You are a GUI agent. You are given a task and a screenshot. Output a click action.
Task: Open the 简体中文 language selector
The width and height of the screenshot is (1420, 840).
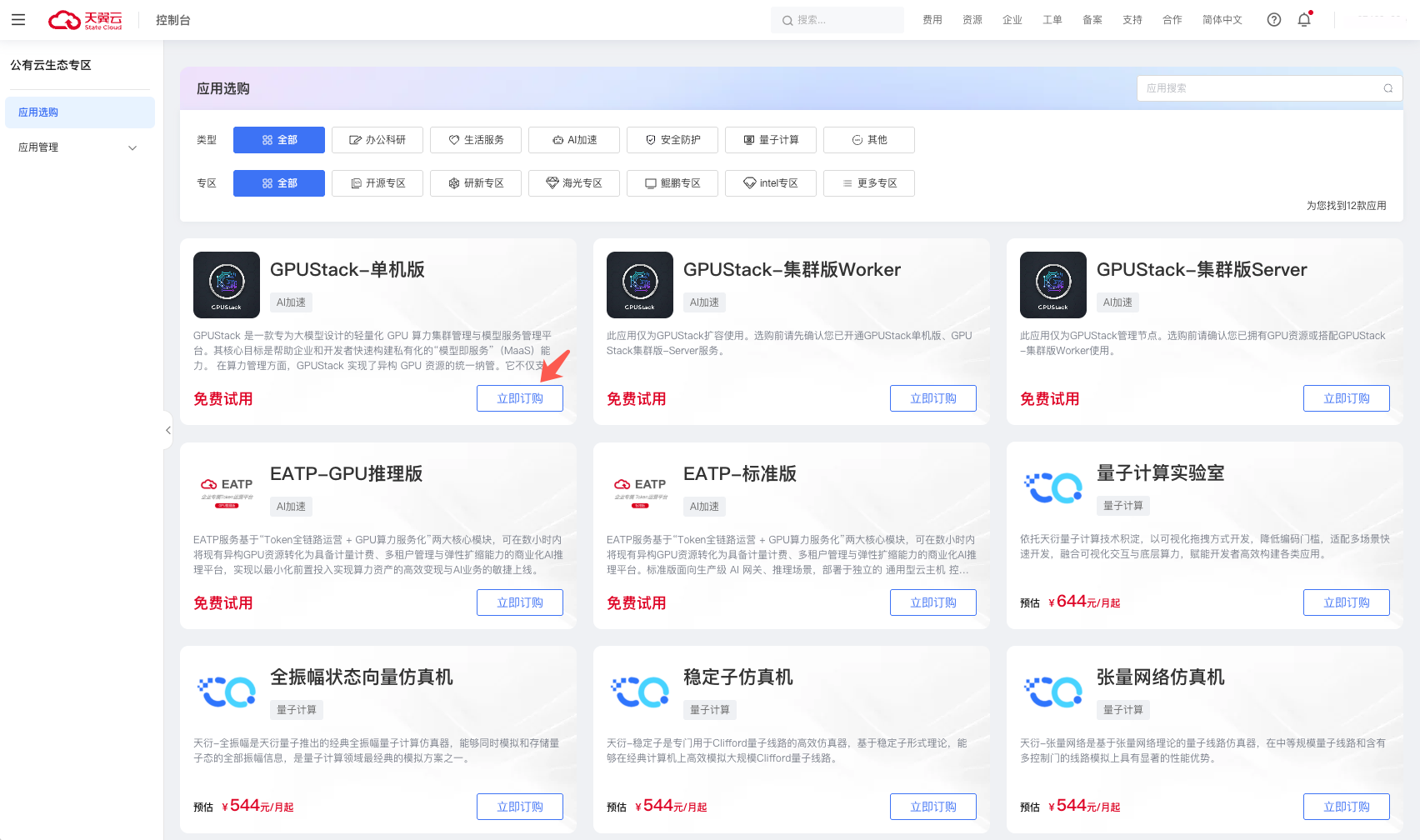(x=1222, y=20)
